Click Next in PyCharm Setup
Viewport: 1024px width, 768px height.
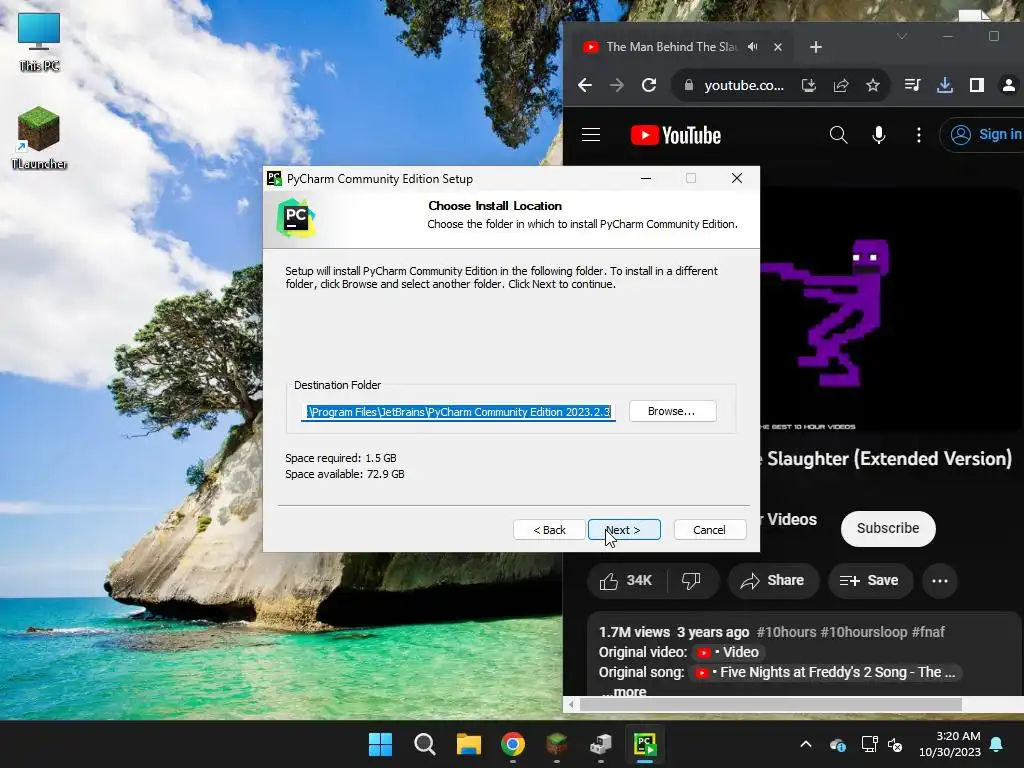click(624, 530)
